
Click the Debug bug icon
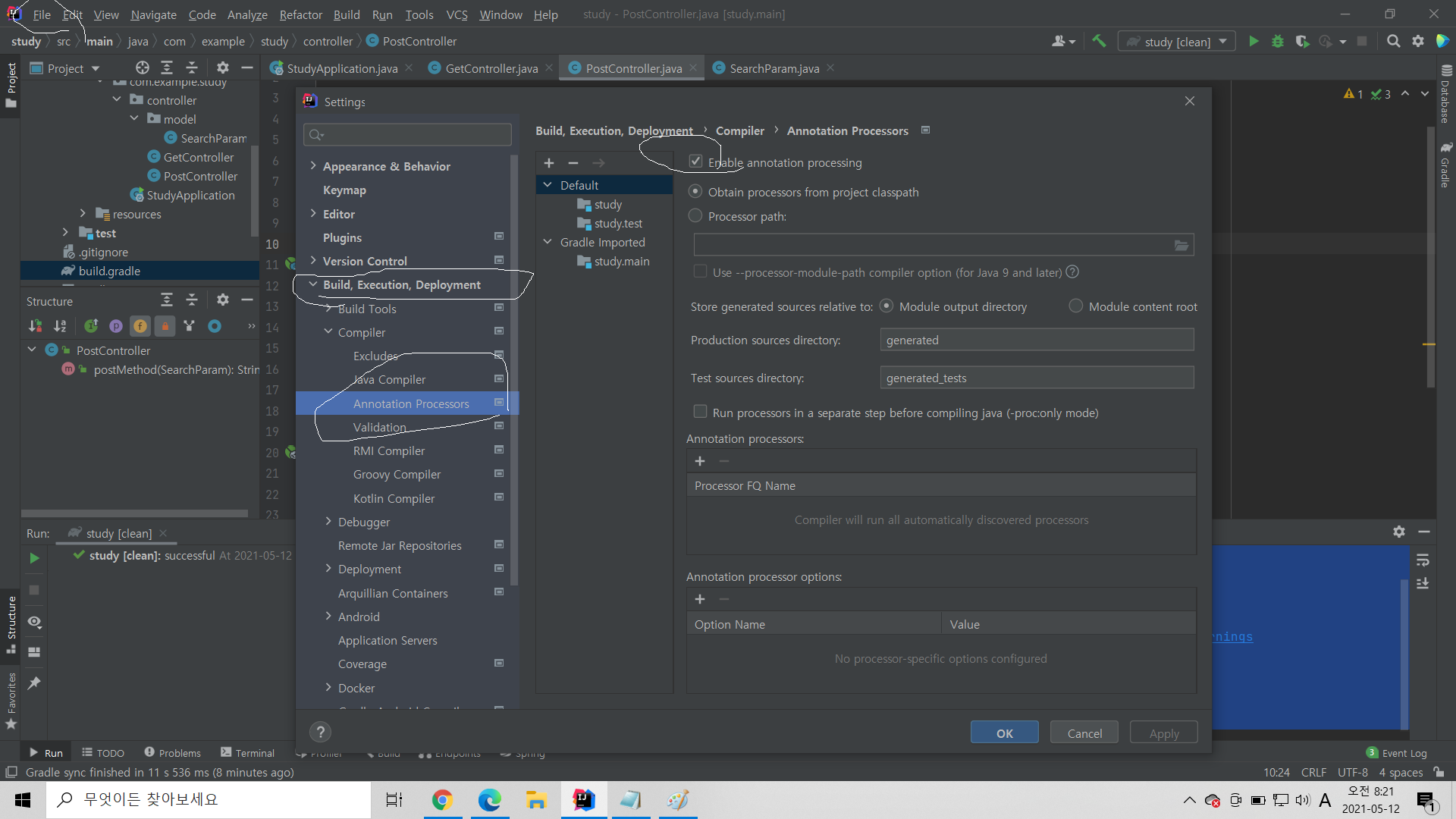1278,42
